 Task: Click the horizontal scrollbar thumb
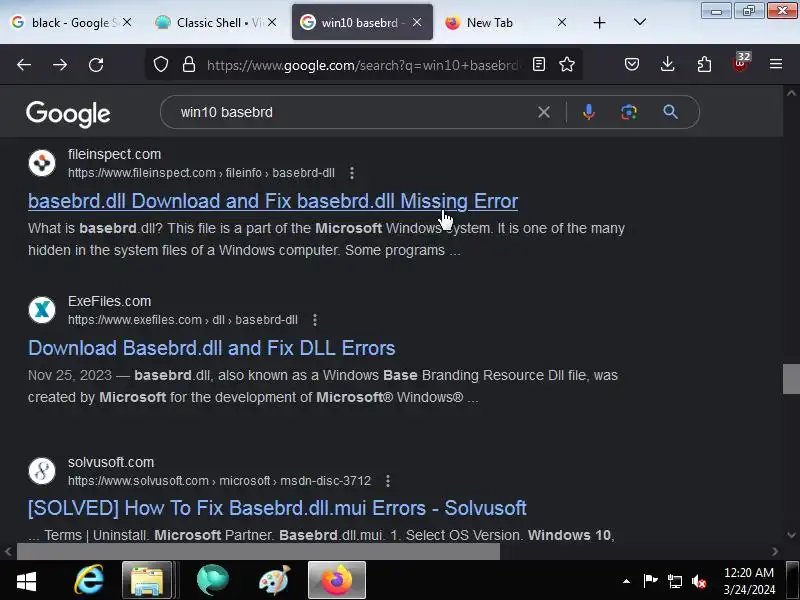tap(258, 552)
